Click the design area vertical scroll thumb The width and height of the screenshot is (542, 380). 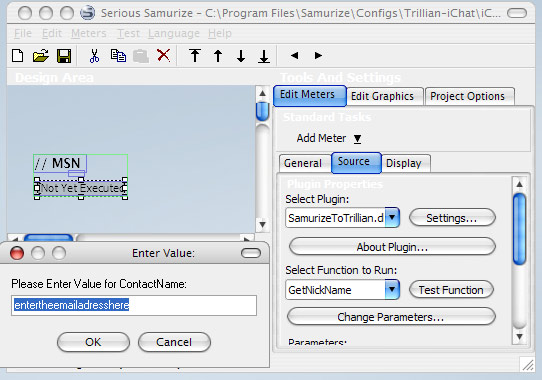click(262, 111)
